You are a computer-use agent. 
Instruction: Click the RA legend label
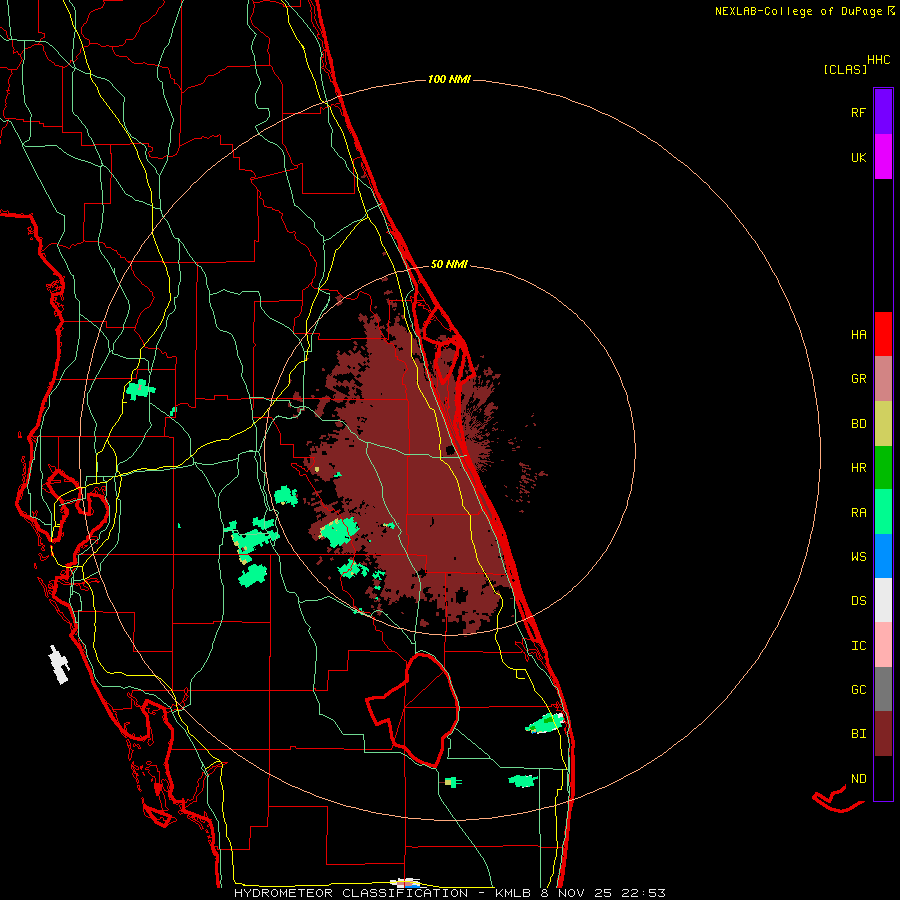point(858,513)
